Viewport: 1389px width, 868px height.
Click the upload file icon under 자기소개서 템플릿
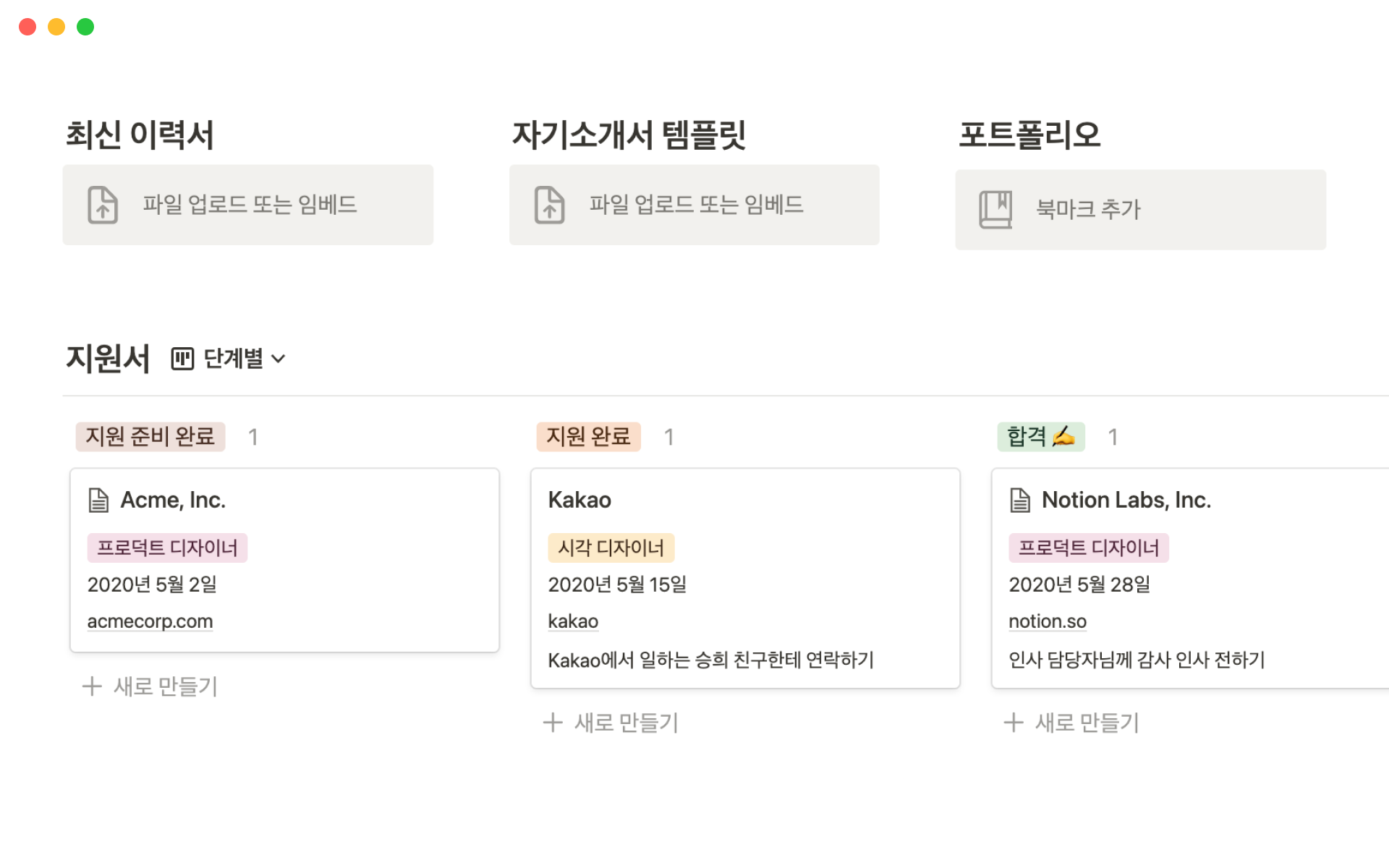[x=549, y=205]
